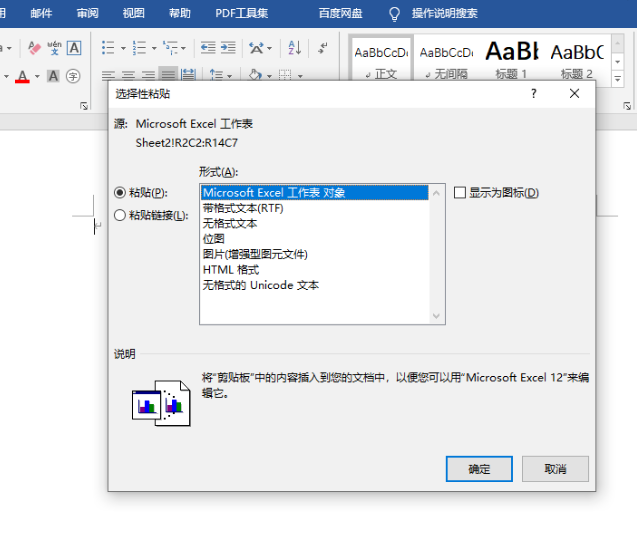Click the align left icon
Image resolution: width=637 pixels, height=546 pixels.
click(x=108, y=76)
